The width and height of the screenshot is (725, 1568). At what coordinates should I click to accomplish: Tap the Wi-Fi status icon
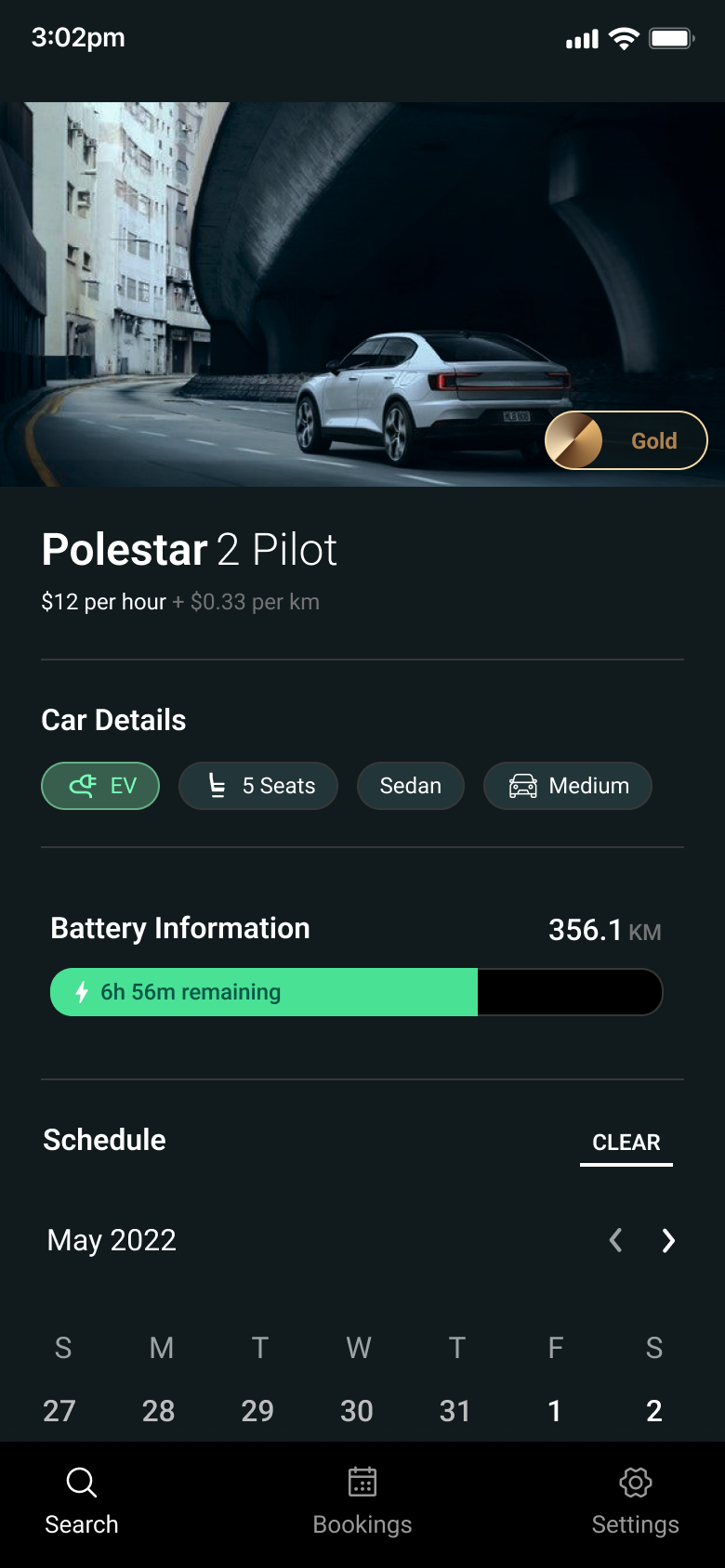(624, 38)
